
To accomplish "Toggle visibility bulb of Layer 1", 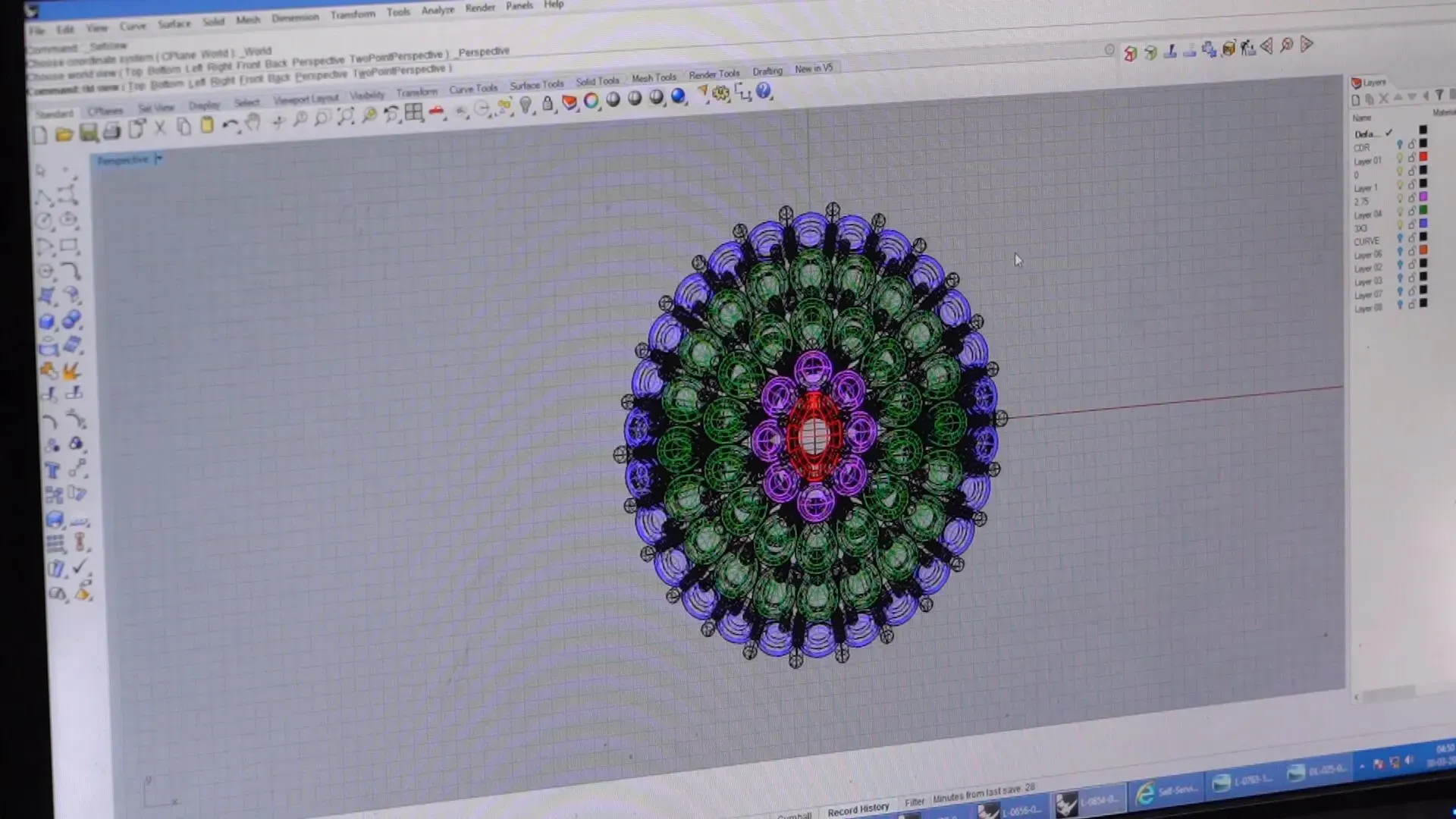I will (1400, 185).
